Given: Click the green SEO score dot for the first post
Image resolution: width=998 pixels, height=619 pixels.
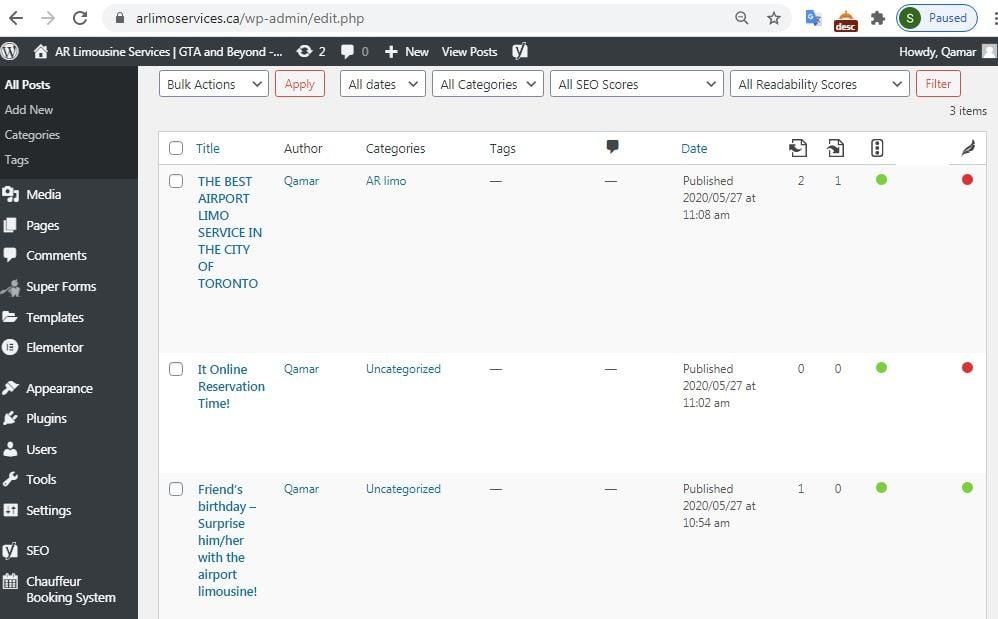Looking at the screenshot, I should 880,180.
